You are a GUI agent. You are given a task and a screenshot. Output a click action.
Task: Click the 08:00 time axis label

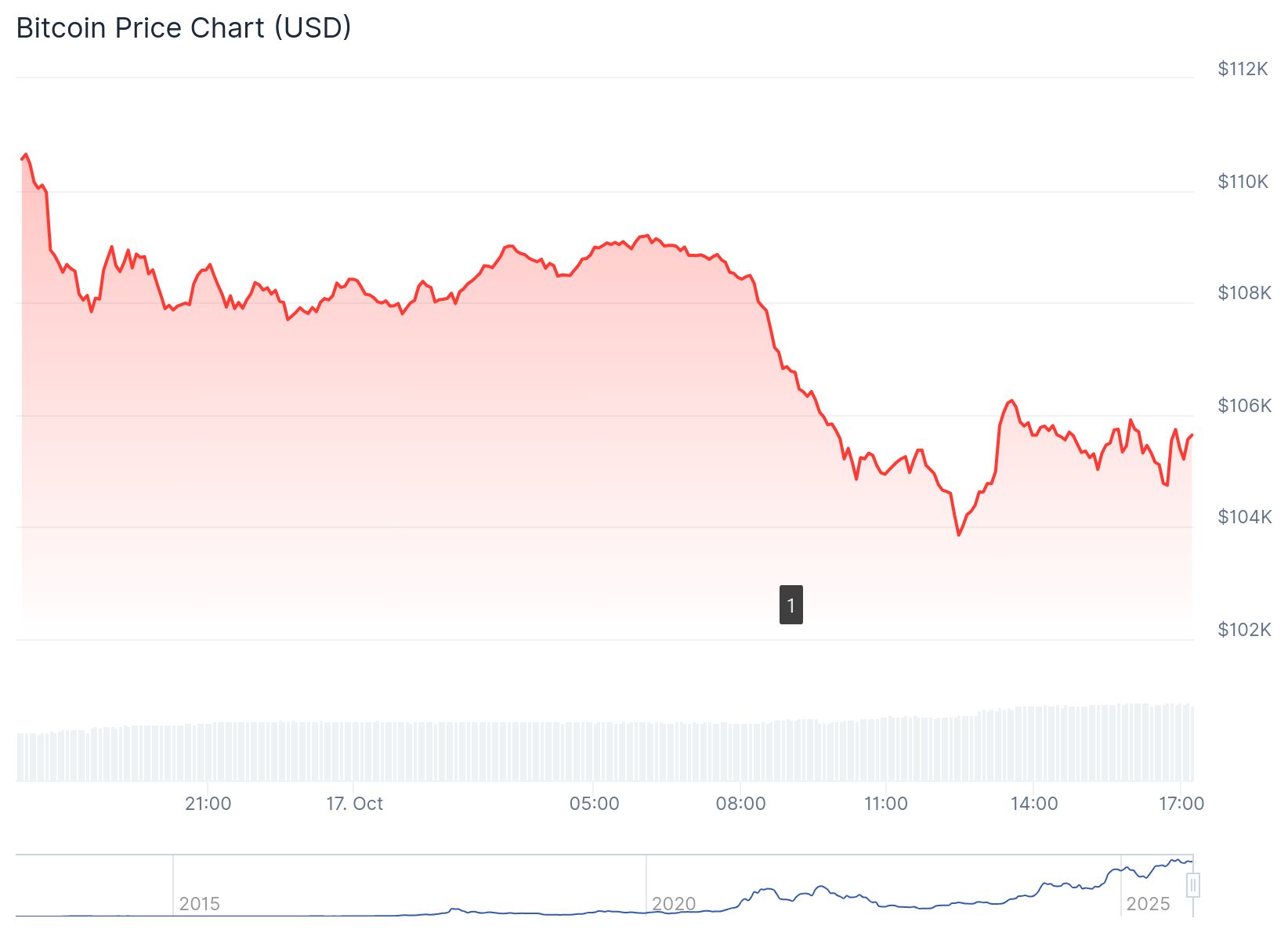point(740,804)
